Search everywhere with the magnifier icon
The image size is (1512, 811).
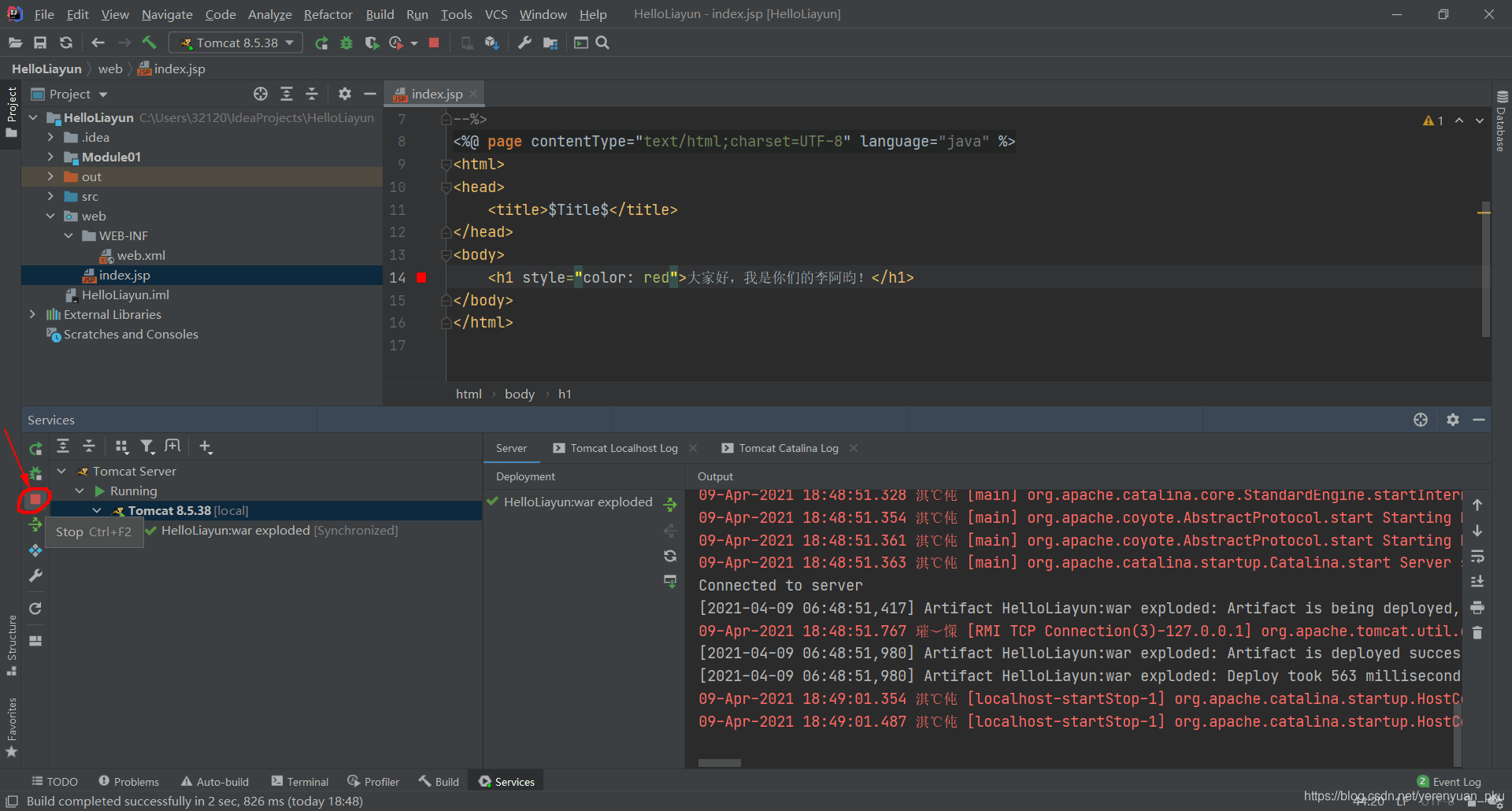point(602,43)
